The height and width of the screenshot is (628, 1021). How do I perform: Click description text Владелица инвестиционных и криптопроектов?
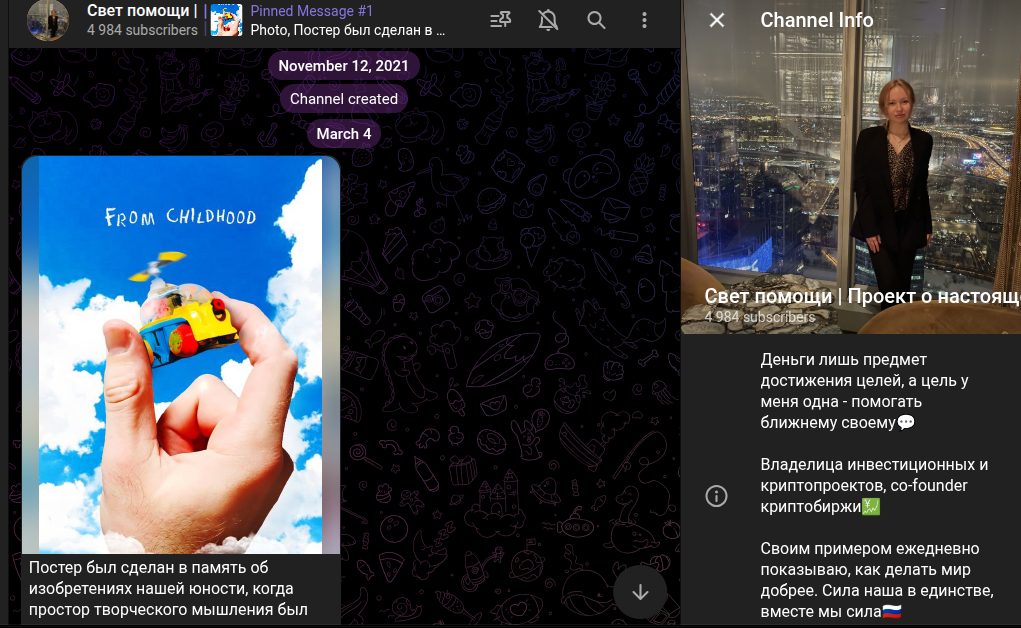[874, 485]
